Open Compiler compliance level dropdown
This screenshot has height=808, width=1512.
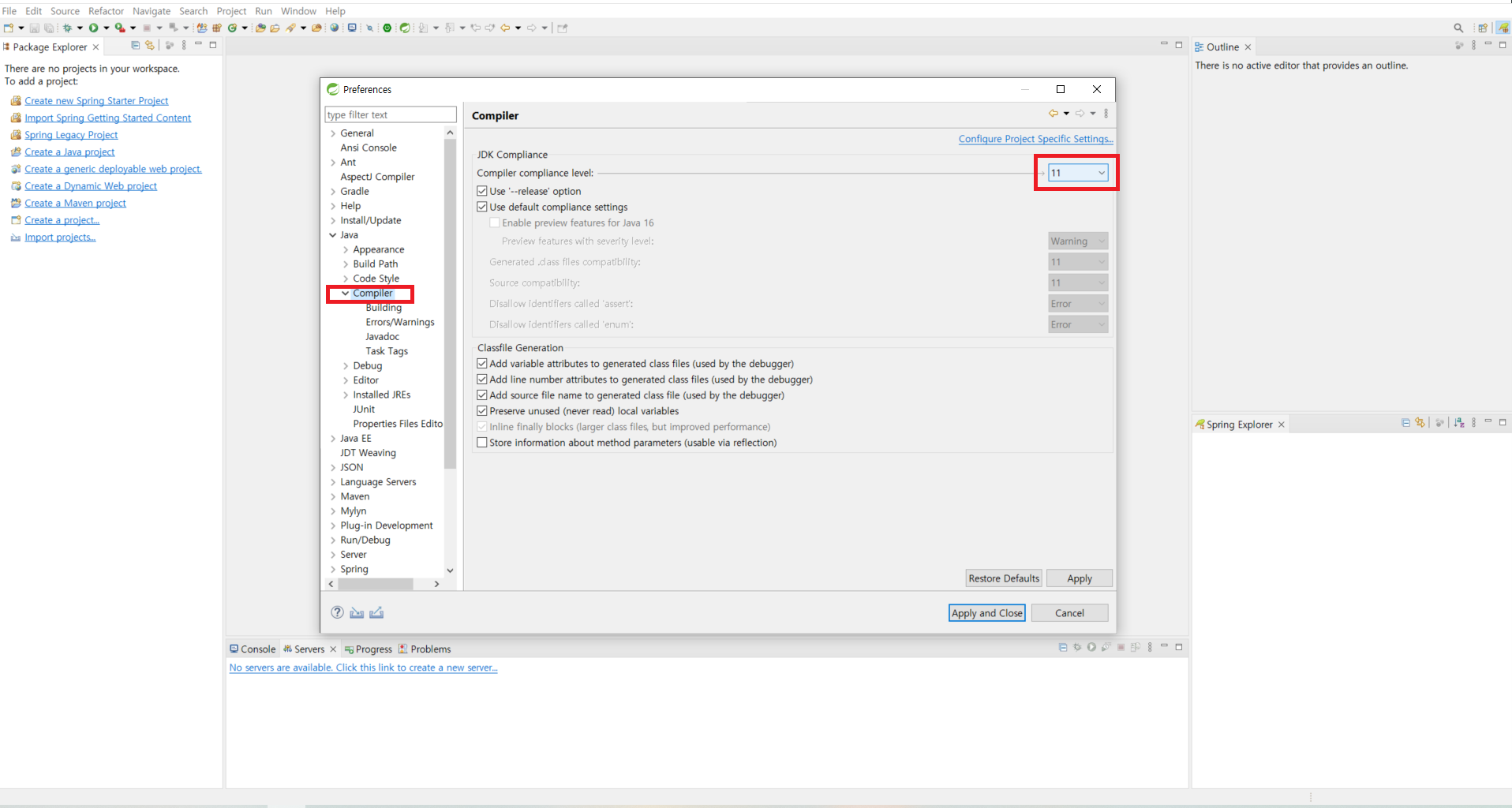[1078, 173]
